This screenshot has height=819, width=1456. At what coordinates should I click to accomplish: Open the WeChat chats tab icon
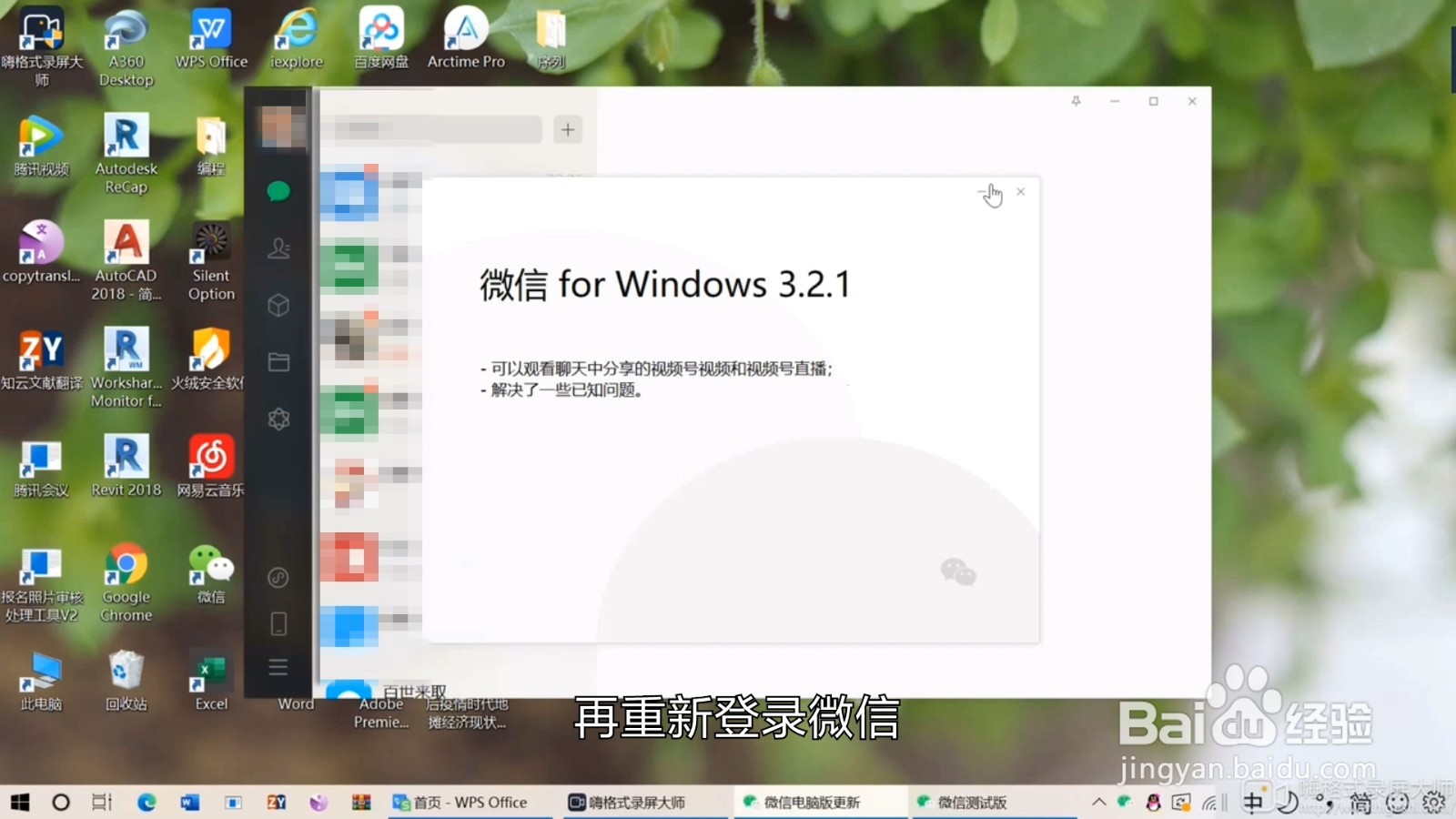pyautogui.click(x=278, y=191)
